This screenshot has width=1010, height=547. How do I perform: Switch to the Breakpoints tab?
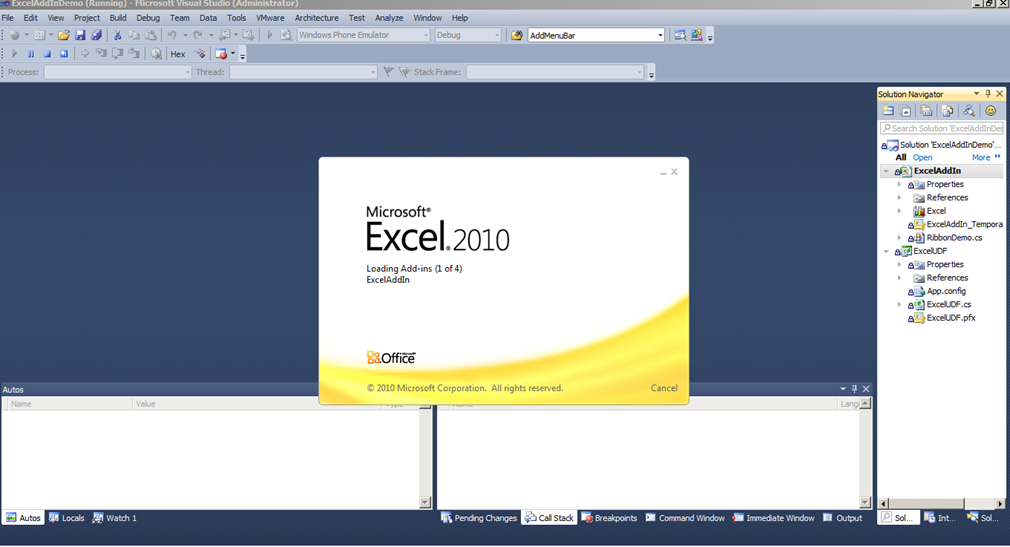pos(609,518)
